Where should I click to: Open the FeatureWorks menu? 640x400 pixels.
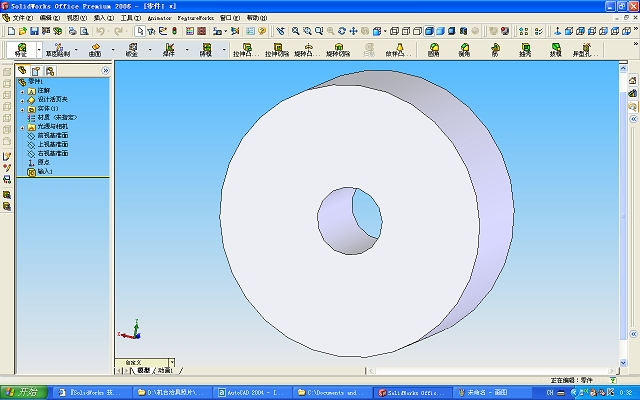pyautogui.click(x=196, y=18)
